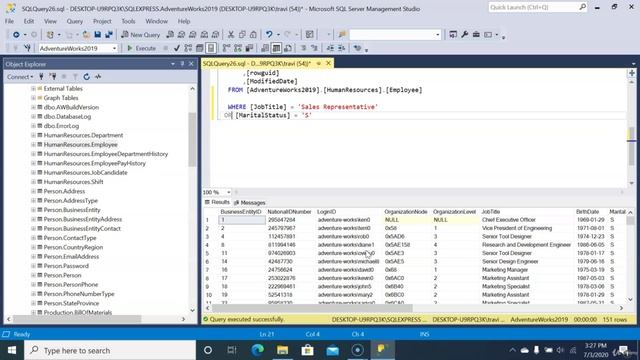Specify template parameter values icon
640x360 pixels.
(x=358, y=48)
